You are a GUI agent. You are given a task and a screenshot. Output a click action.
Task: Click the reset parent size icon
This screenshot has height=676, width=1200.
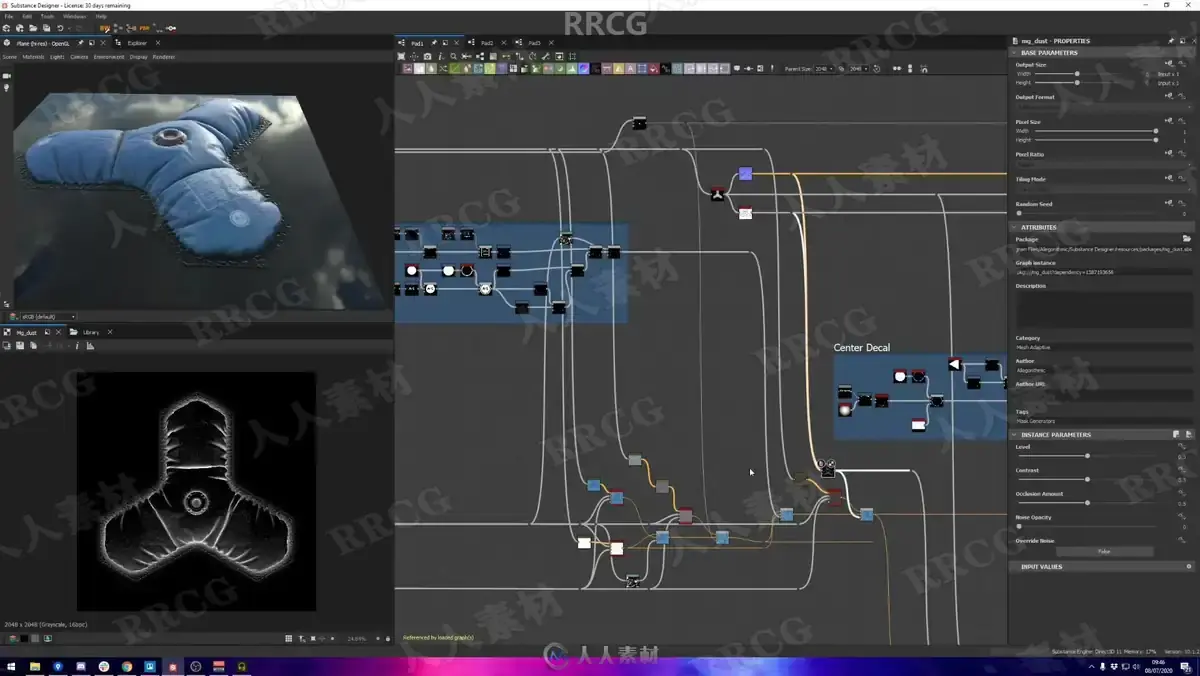pyautogui.click(x=877, y=69)
